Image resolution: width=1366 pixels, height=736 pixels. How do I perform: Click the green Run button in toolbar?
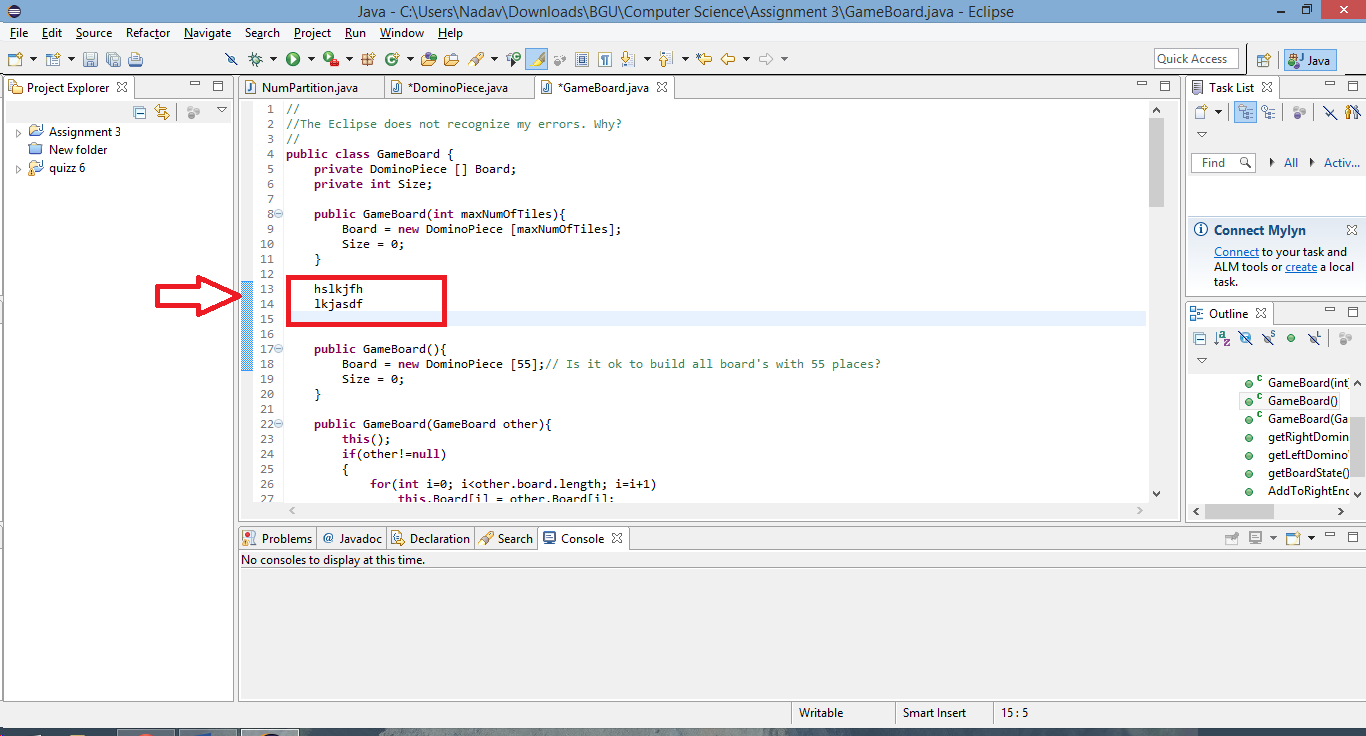click(293, 59)
